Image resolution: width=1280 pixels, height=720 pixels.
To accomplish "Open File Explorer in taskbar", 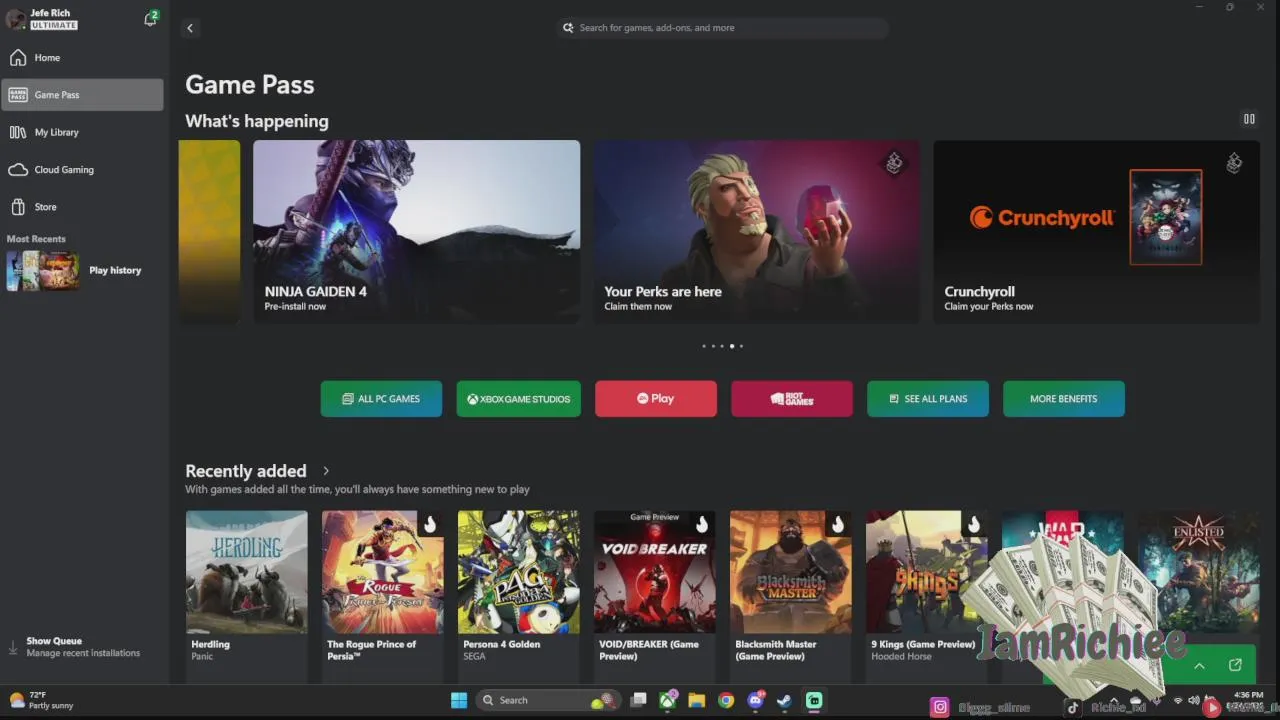I will pos(696,700).
